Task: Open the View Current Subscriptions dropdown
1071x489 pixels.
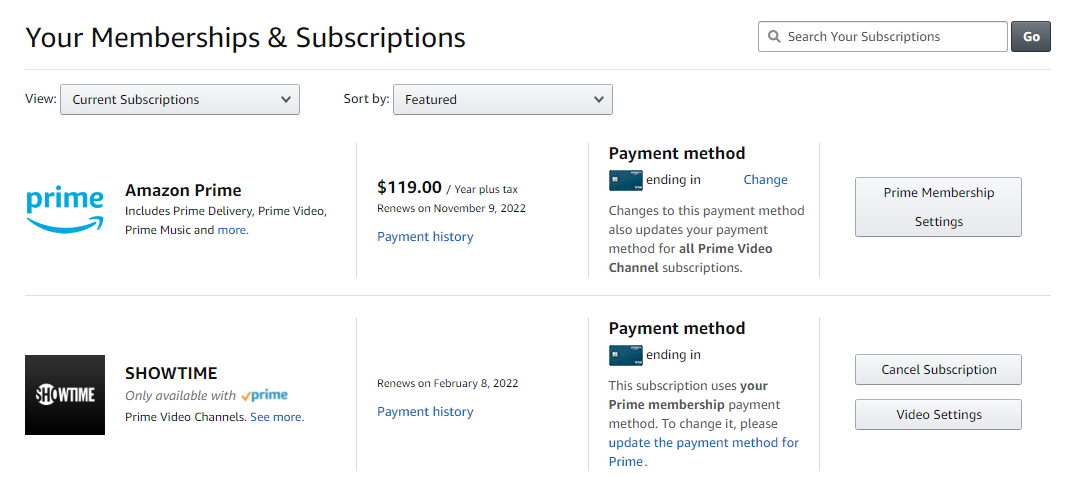Action: click(180, 100)
